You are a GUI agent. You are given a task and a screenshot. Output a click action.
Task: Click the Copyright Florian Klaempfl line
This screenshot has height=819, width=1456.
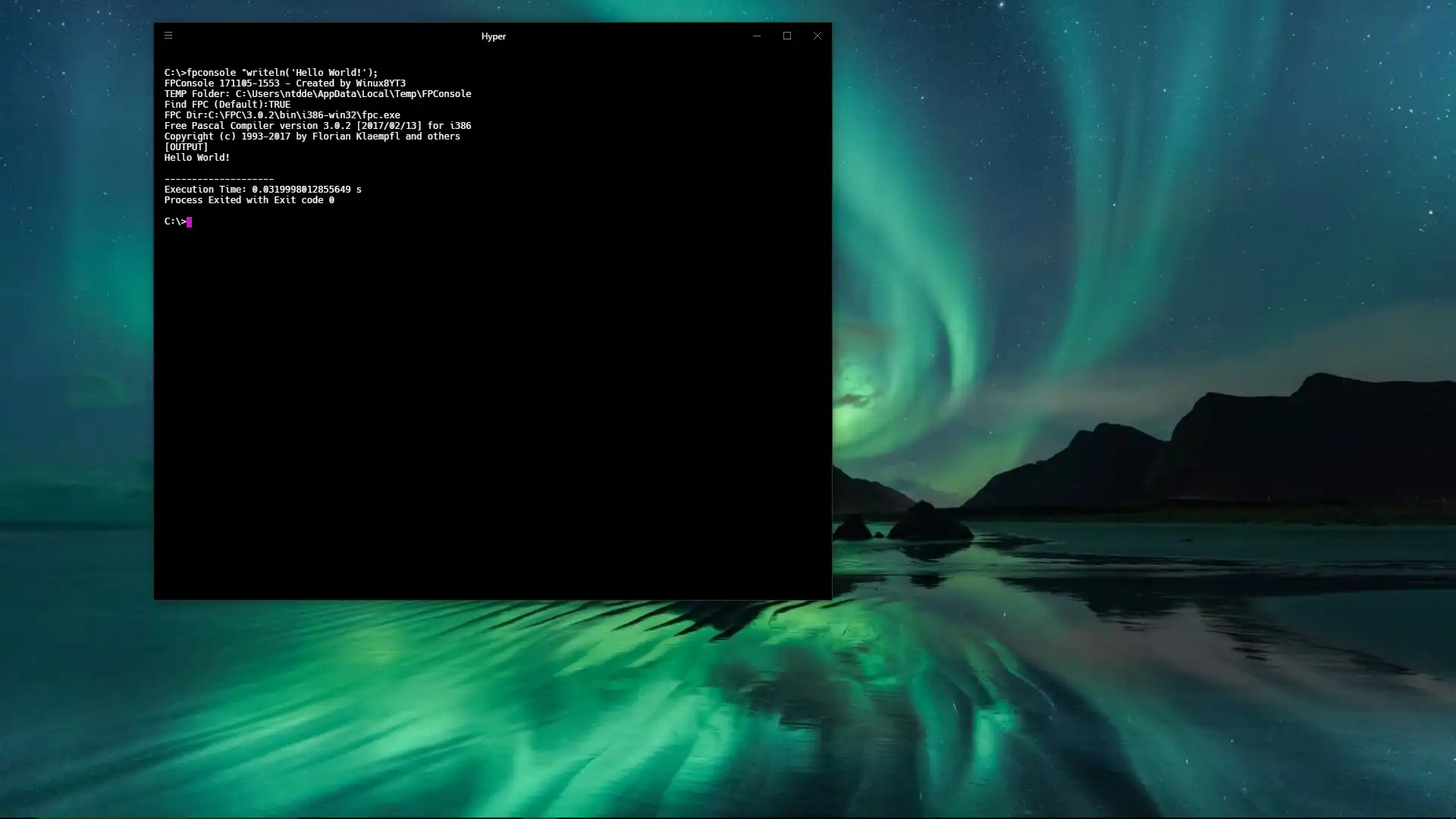312,136
